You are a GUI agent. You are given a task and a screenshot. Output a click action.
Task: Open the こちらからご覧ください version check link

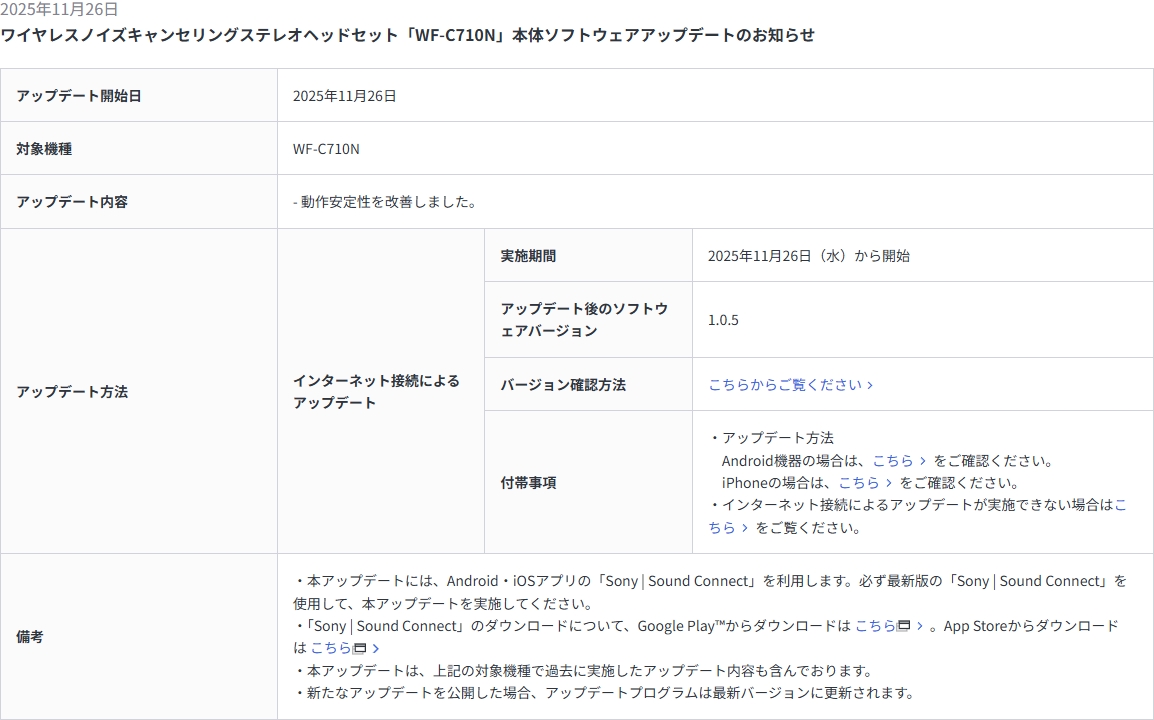point(784,385)
